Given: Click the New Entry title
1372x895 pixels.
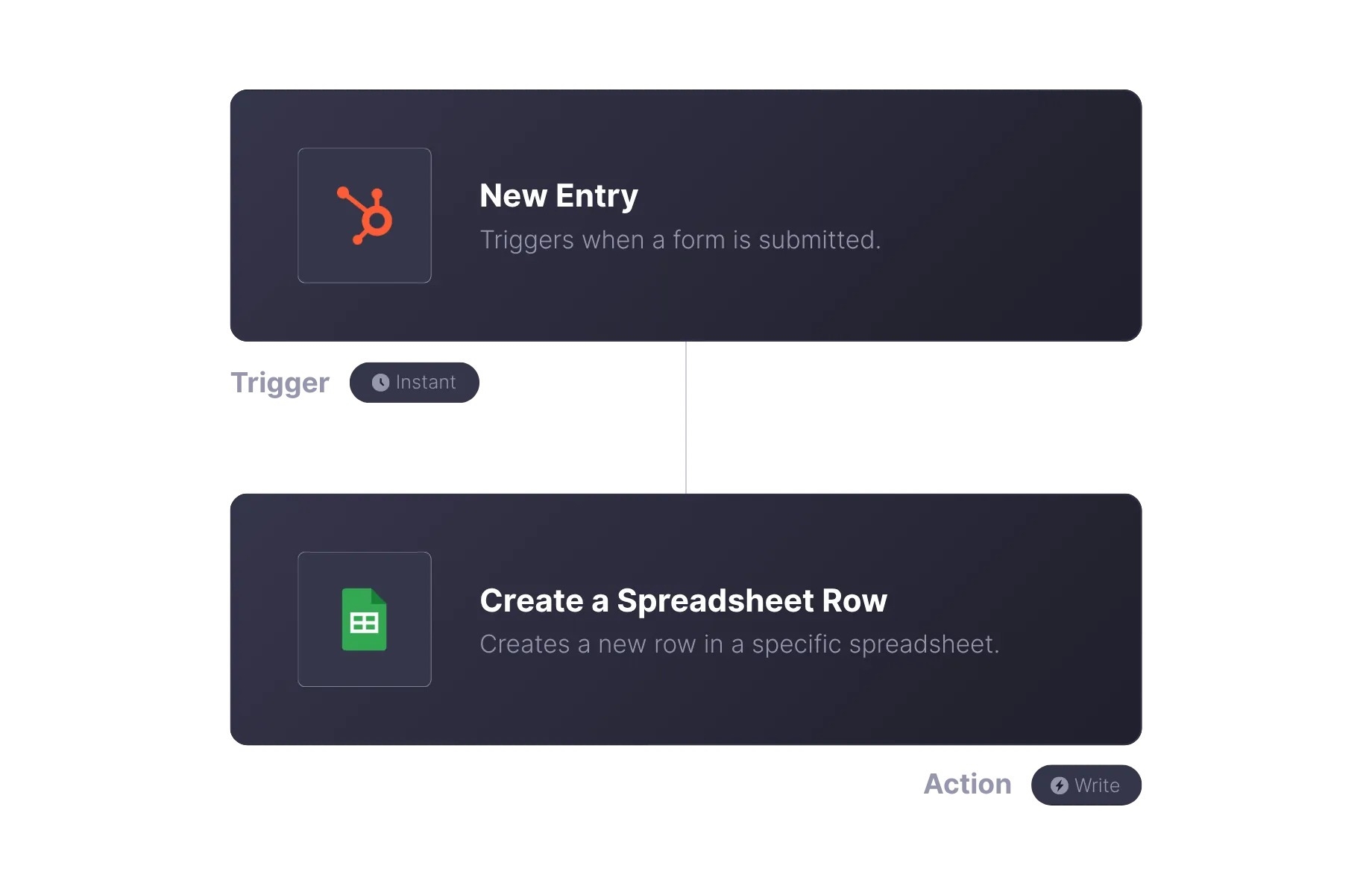Looking at the screenshot, I should coord(558,196).
